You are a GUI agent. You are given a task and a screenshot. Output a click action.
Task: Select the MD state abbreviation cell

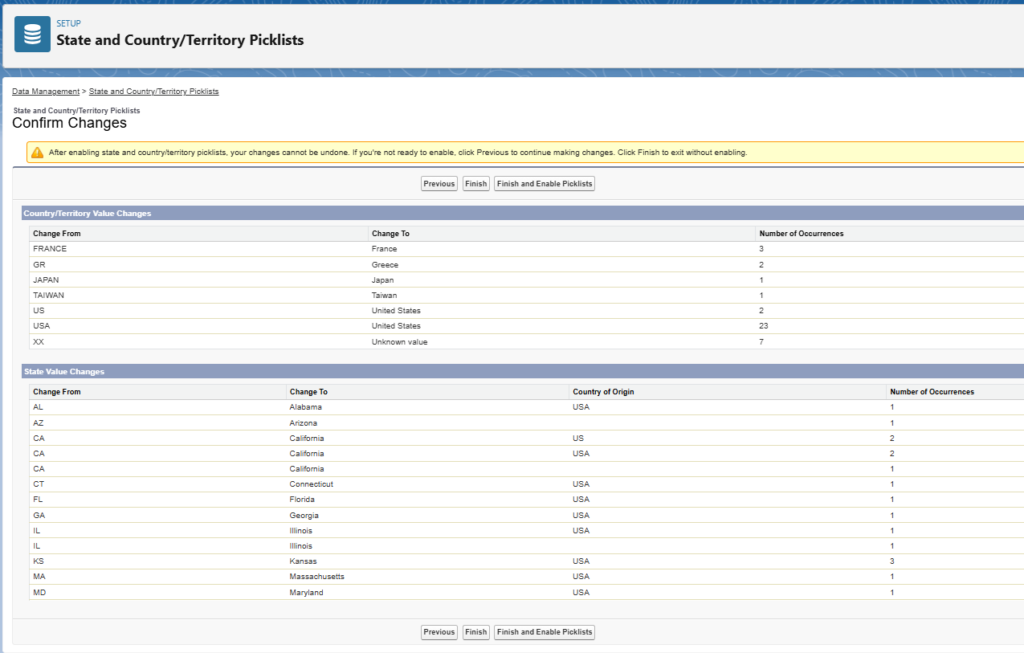[x=39, y=592]
